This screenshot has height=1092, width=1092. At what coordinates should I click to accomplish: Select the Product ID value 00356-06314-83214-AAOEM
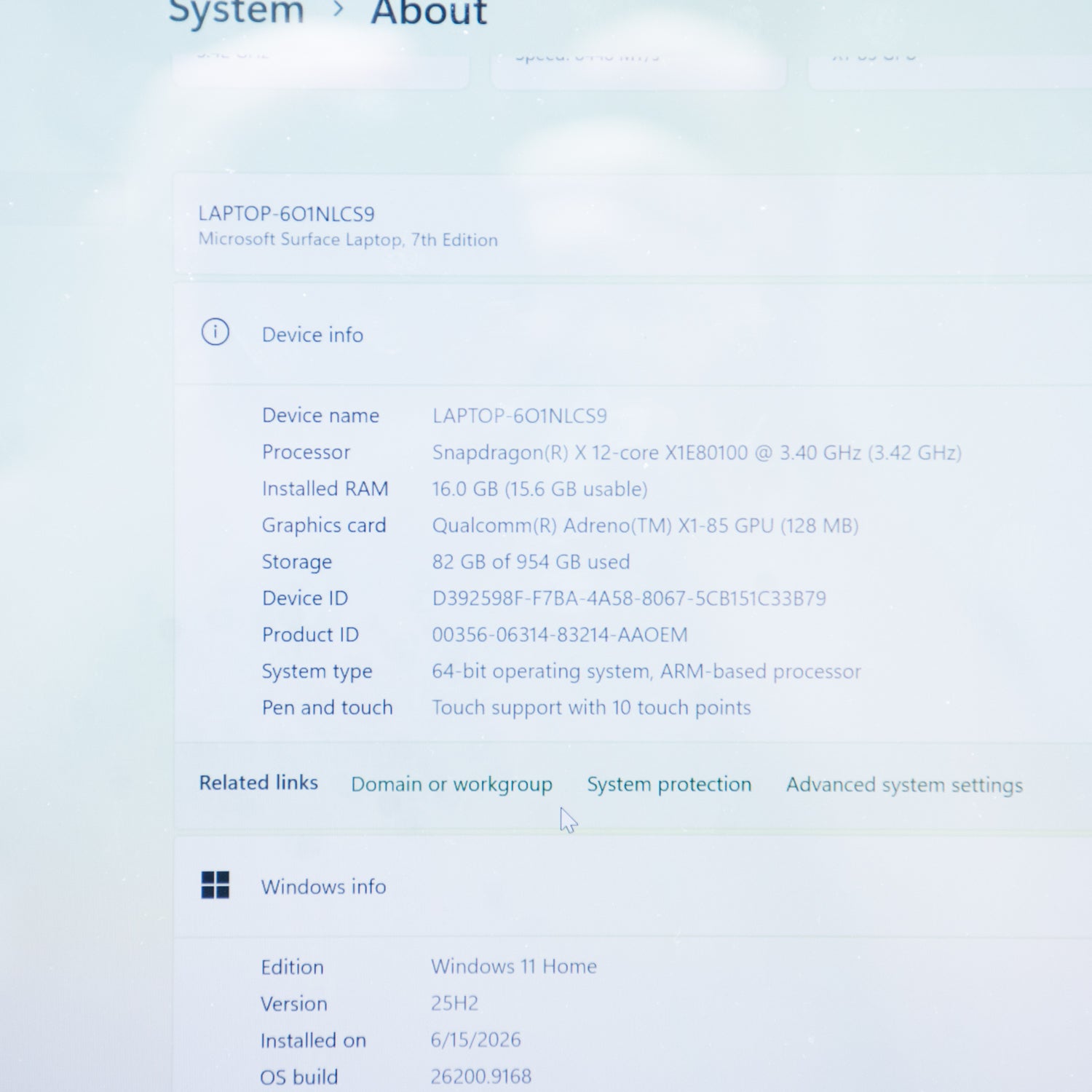tap(560, 635)
